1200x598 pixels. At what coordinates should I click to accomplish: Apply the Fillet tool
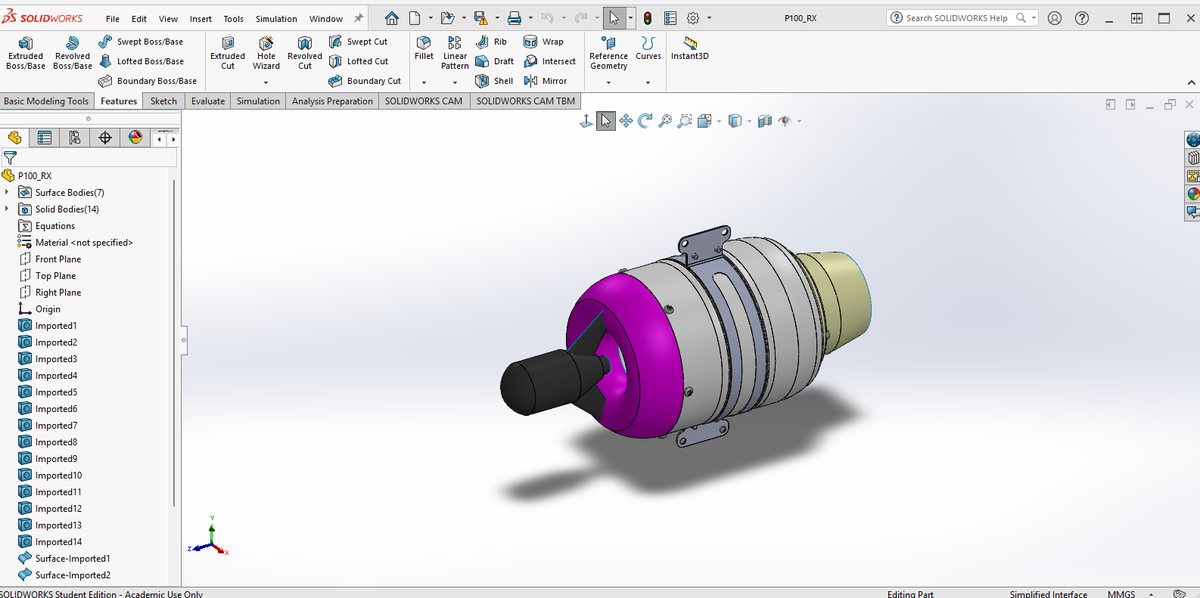[x=424, y=49]
